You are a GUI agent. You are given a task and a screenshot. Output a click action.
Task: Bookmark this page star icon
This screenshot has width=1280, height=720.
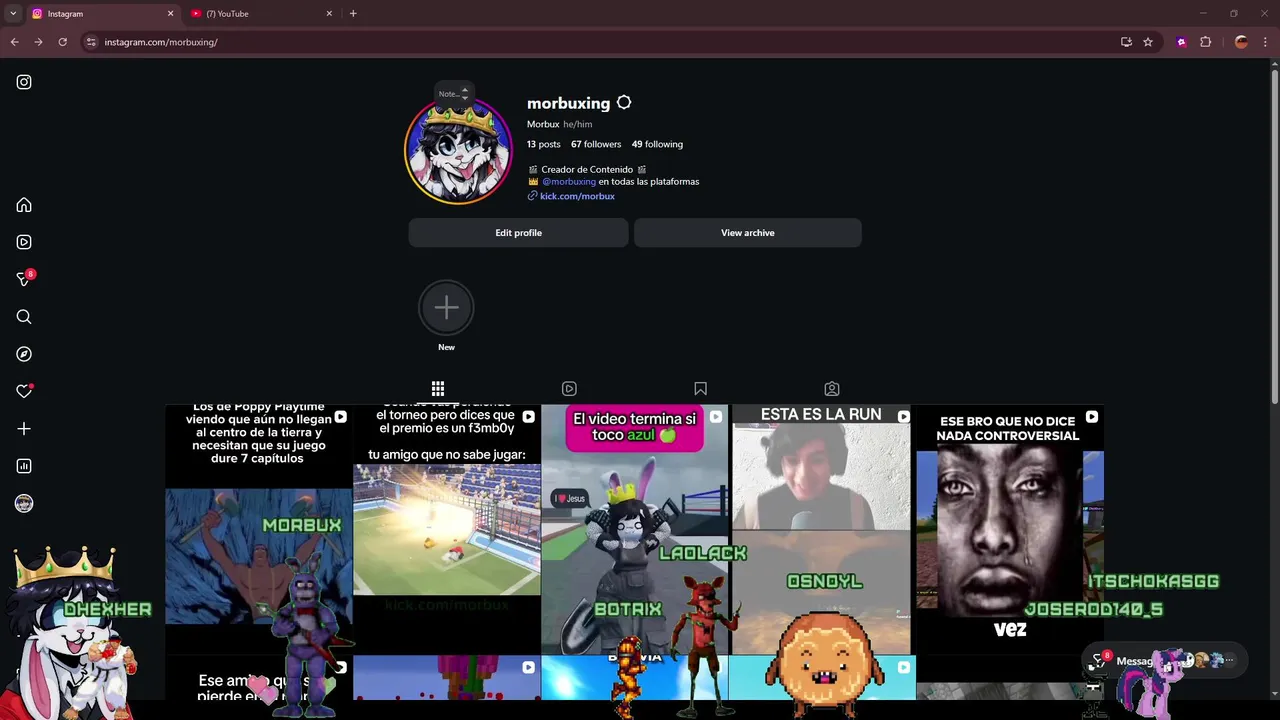1148,42
